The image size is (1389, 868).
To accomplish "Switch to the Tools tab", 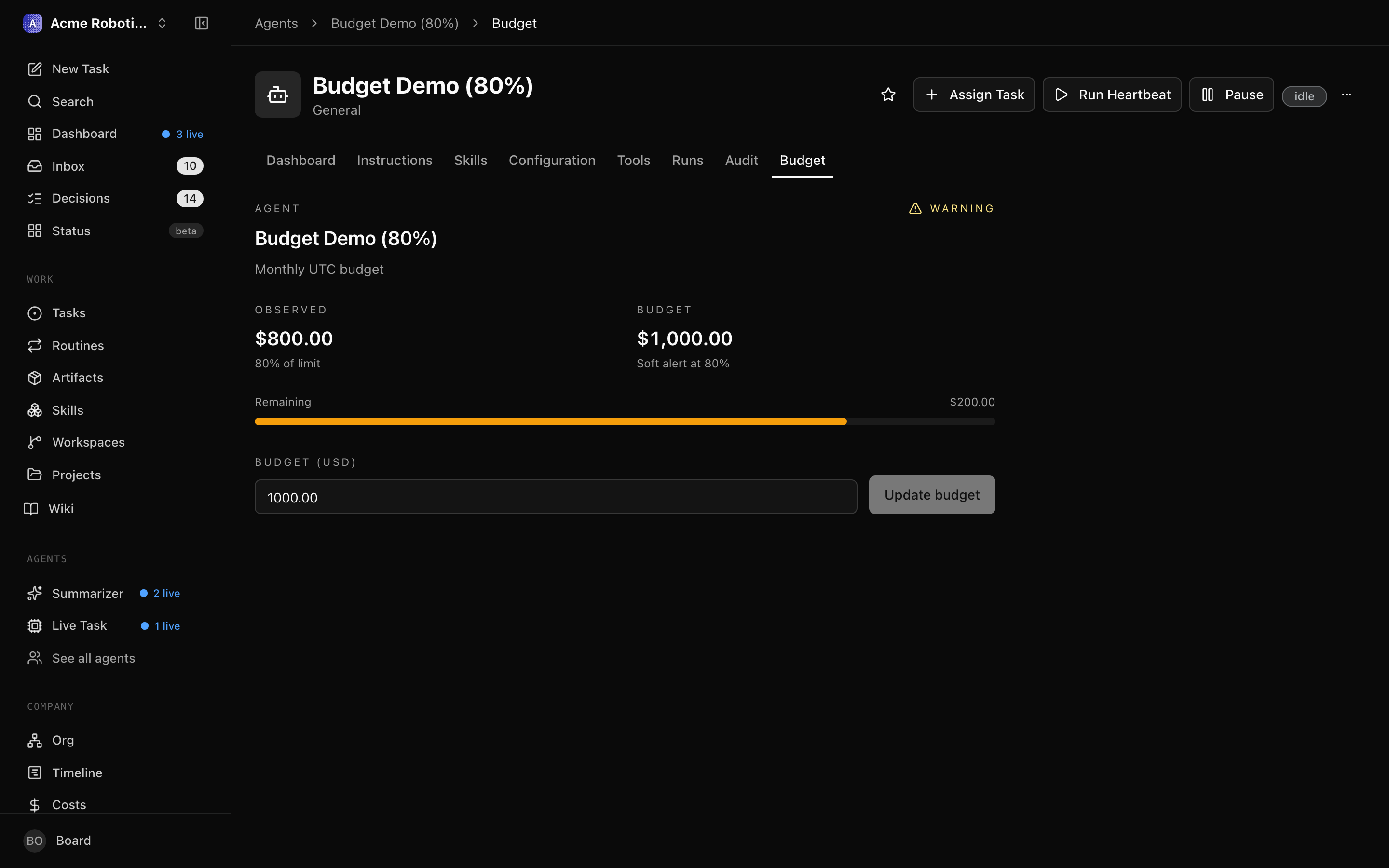I will [633, 160].
